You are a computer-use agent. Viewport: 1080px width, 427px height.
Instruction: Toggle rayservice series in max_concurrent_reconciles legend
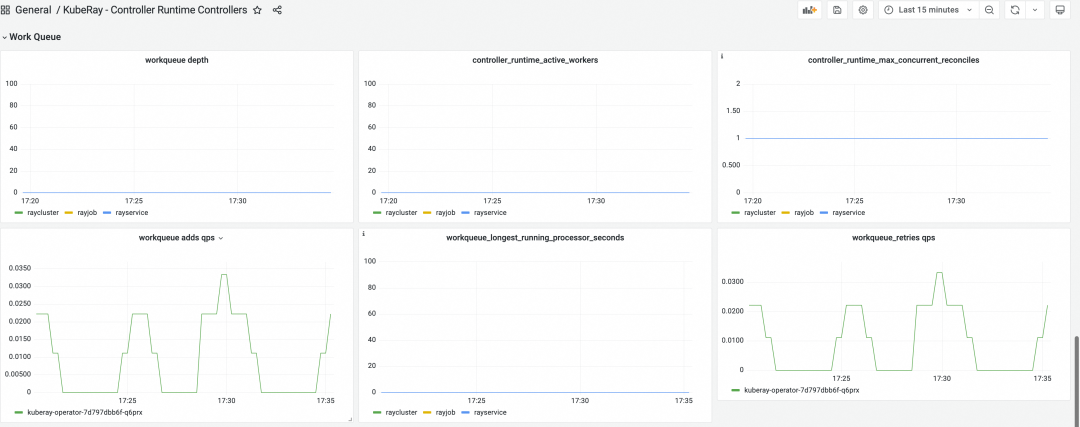point(848,213)
